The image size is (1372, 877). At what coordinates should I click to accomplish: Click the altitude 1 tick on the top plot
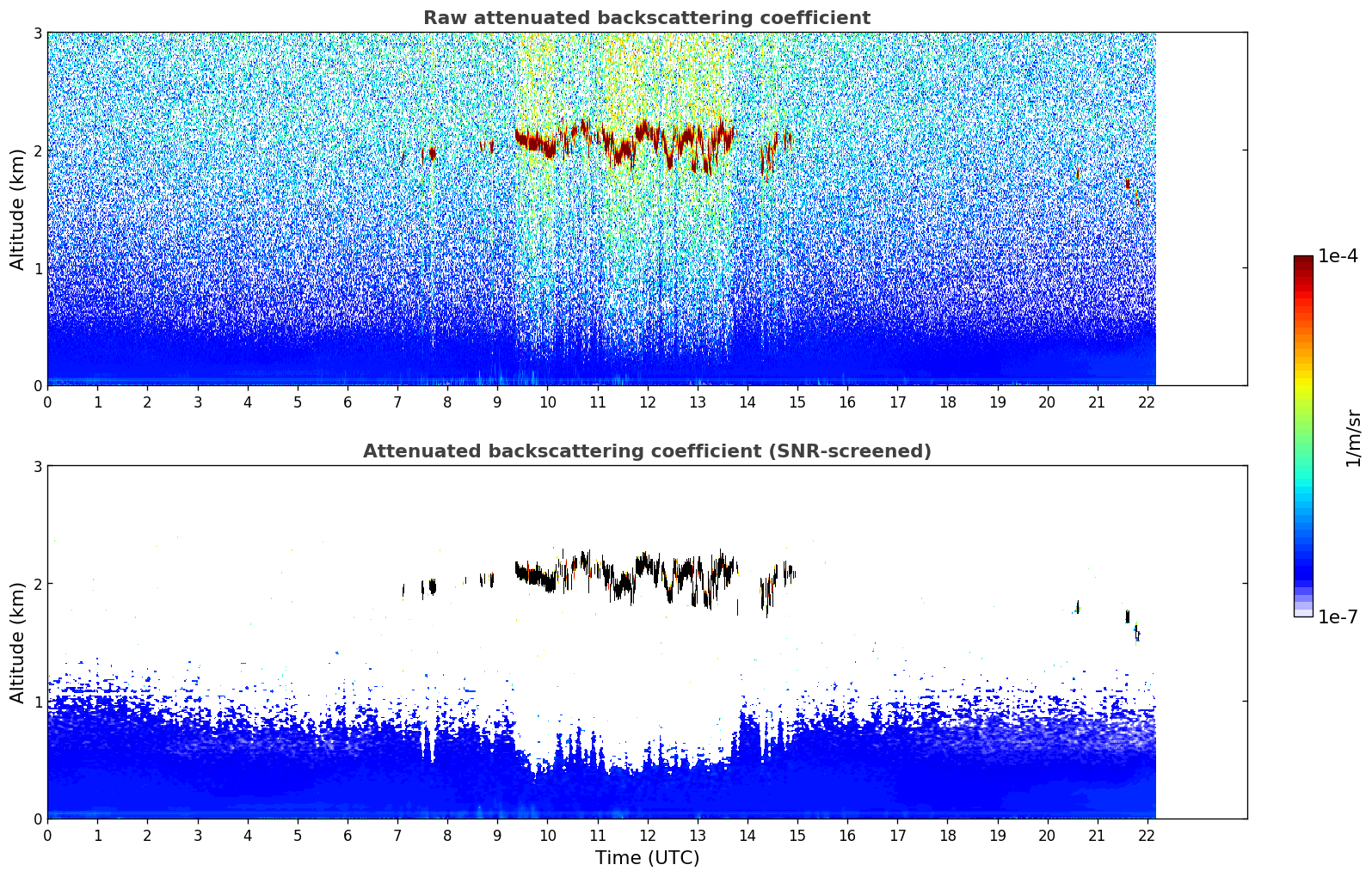point(37,268)
